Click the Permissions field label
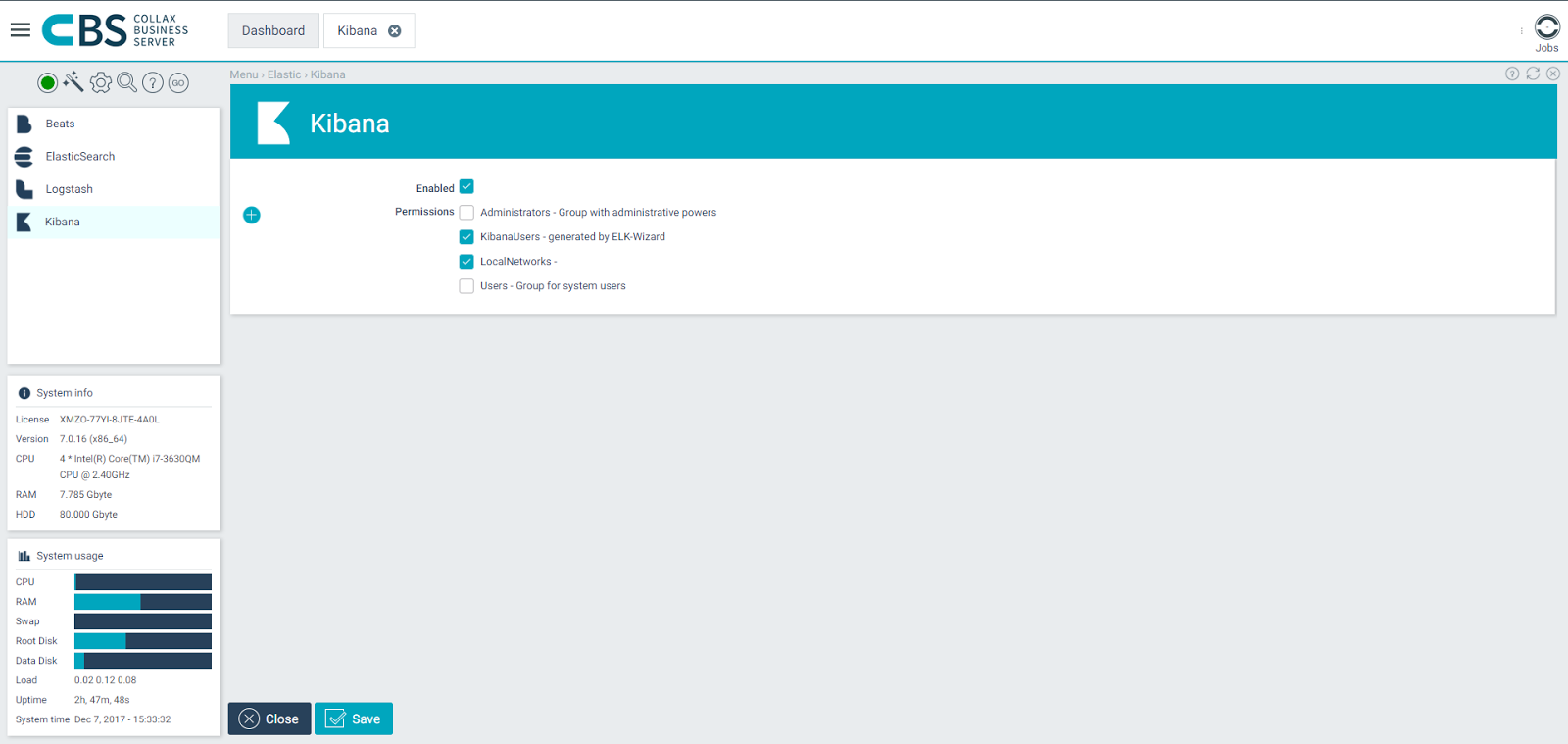Screen dimensions: 1568x744 [424, 212]
